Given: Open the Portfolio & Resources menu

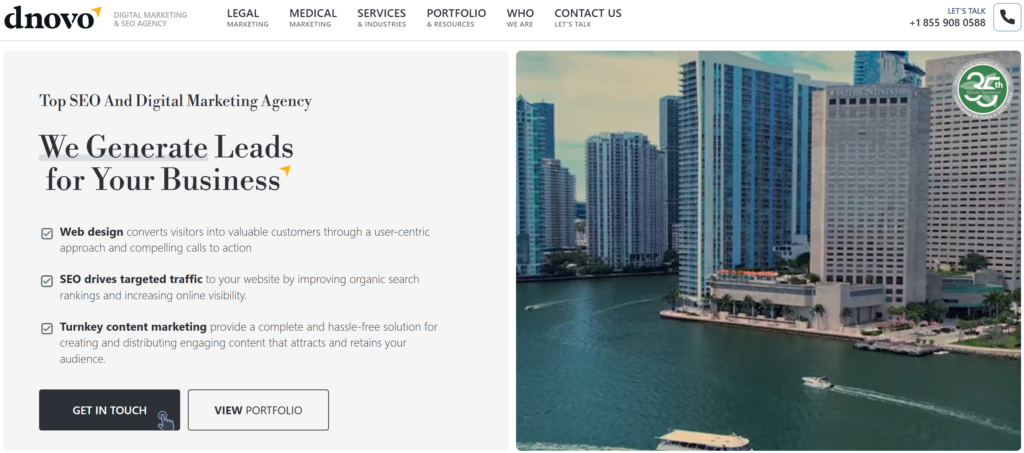Looking at the screenshot, I should click(x=456, y=18).
